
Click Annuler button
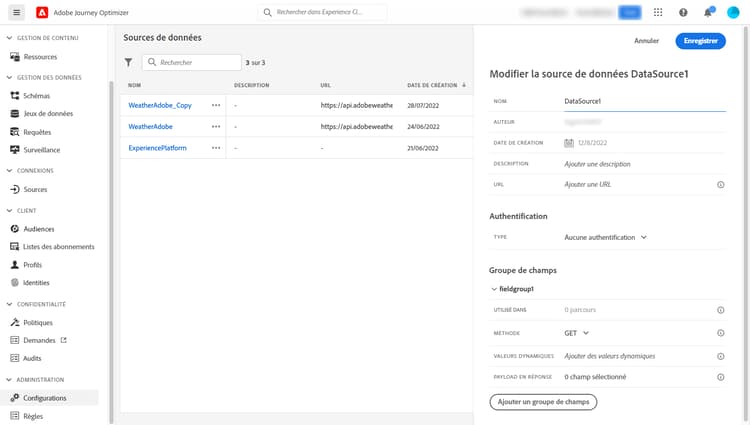646,41
